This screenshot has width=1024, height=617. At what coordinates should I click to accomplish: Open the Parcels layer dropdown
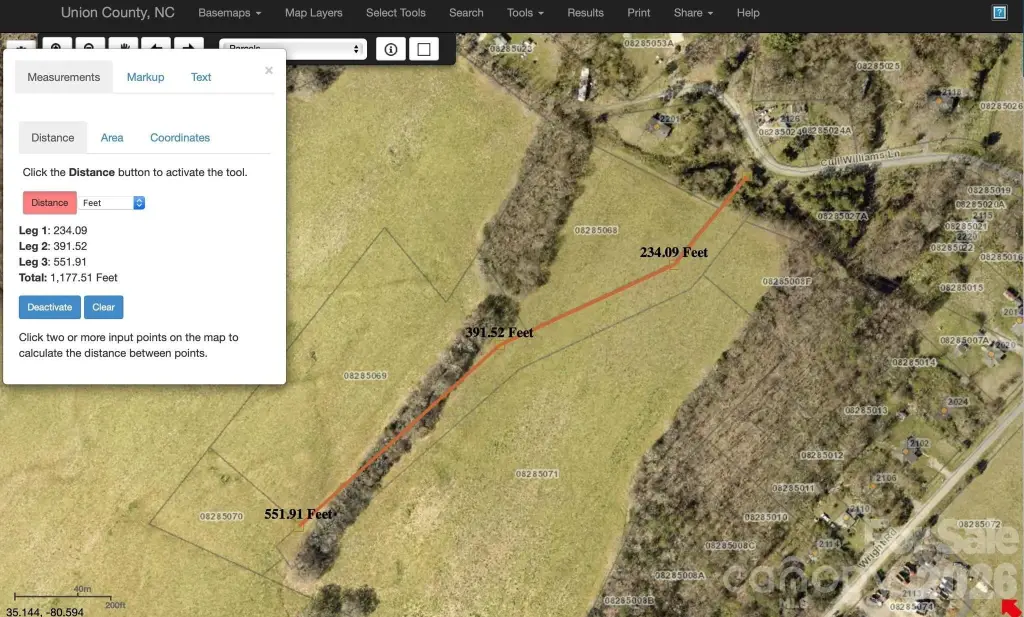pos(293,49)
